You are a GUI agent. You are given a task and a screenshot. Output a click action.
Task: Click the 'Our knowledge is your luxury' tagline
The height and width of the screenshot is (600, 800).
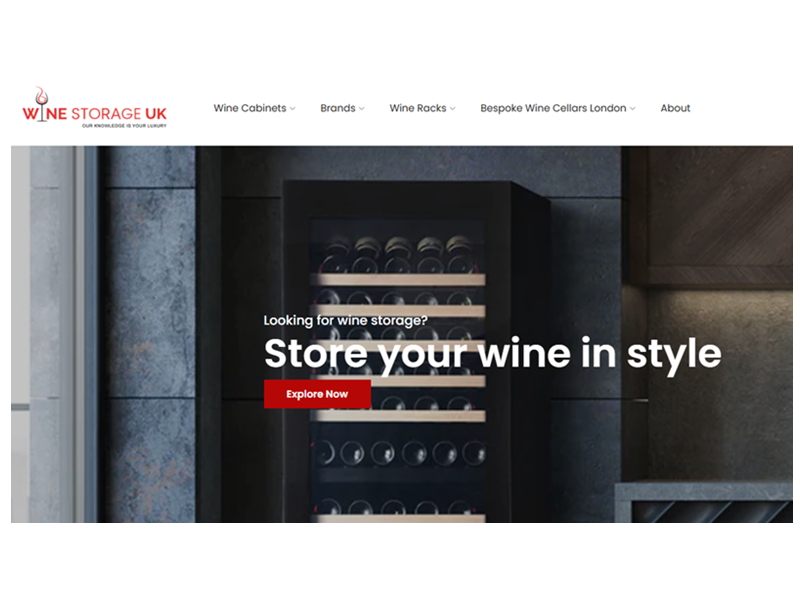click(x=124, y=126)
